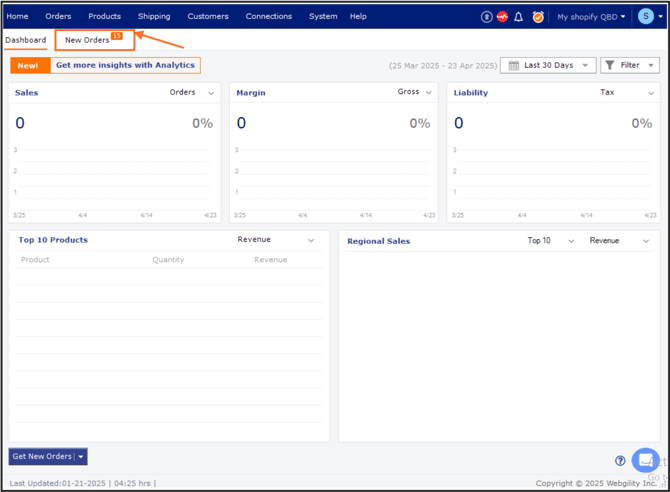Image resolution: width=670 pixels, height=492 pixels.
Task: Open the notifications bell
Action: [518, 17]
